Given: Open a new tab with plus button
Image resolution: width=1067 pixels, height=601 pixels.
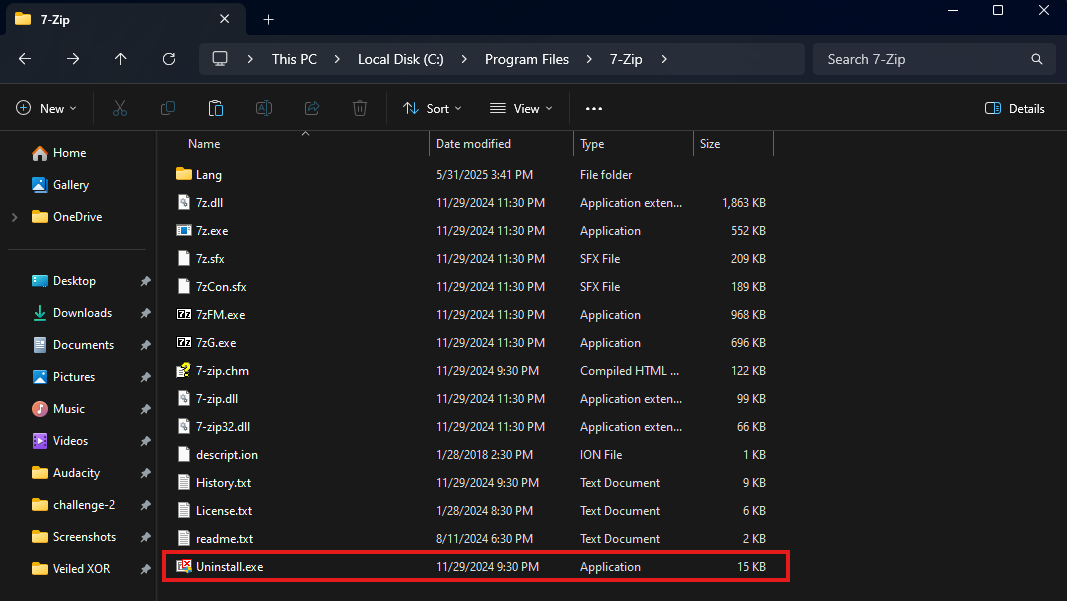Looking at the screenshot, I should (x=268, y=19).
